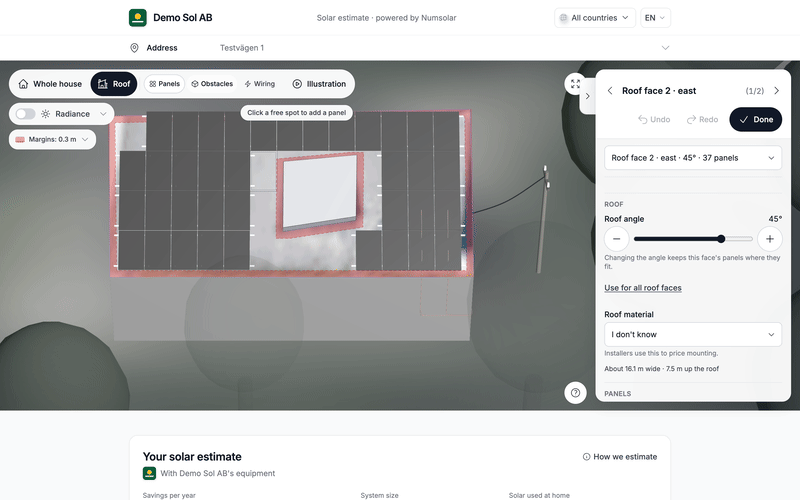Select the Roof tab
Screen dimensions: 800x500
pyautogui.click(x=114, y=84)
